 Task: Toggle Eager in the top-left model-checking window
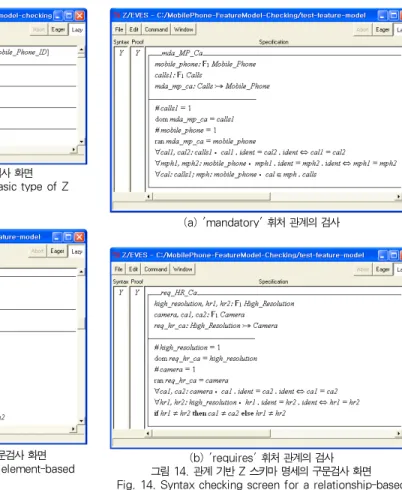pyautogui.click(x=58, y=30)
